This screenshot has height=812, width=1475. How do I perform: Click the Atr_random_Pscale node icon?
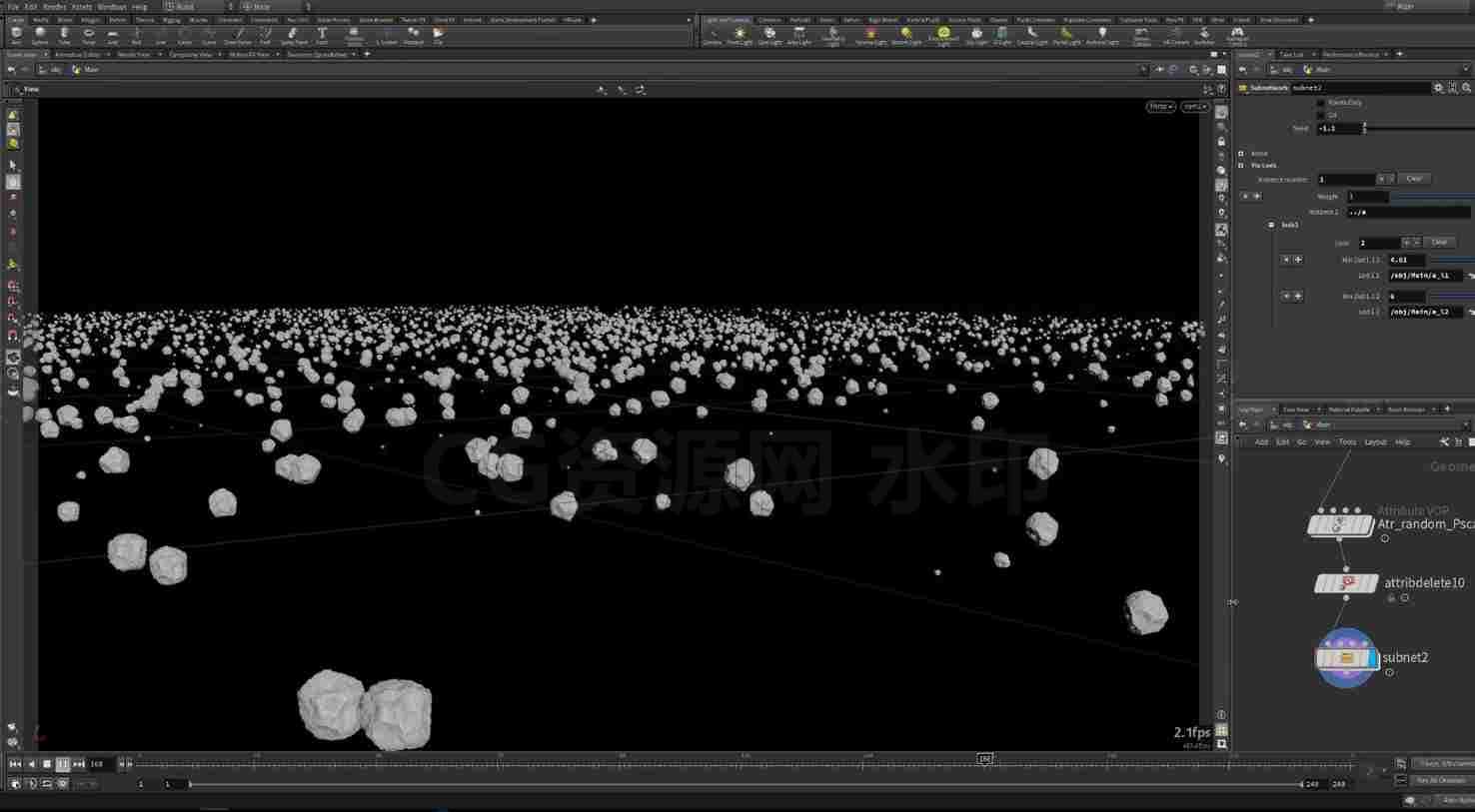click(x=1339, y=524)
